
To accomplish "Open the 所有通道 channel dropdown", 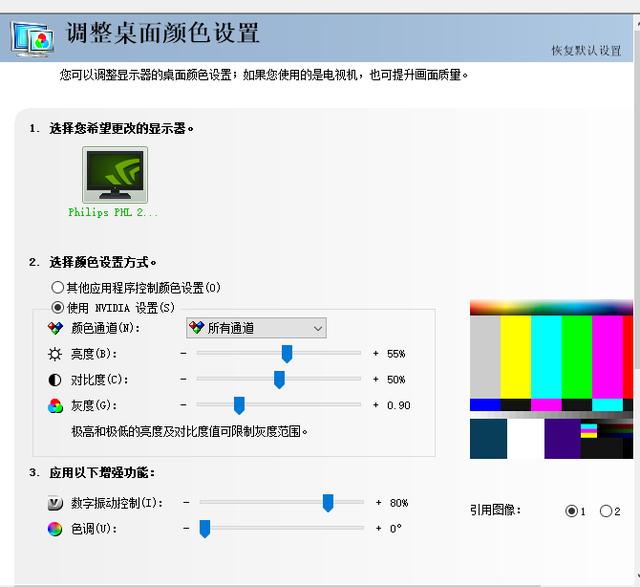I will [256, 328].
